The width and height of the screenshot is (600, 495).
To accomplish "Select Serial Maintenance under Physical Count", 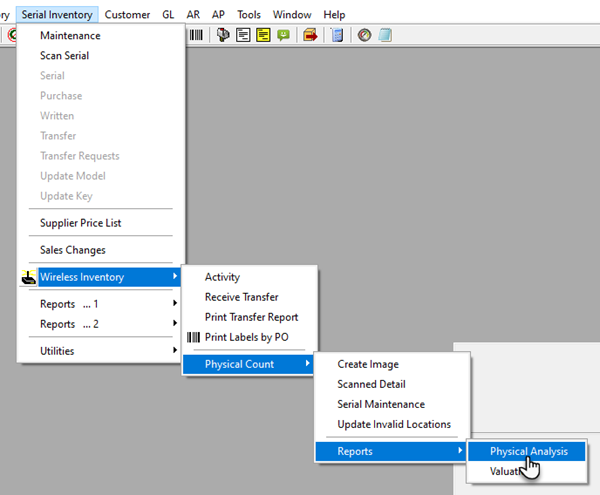I will click(392, 404).
